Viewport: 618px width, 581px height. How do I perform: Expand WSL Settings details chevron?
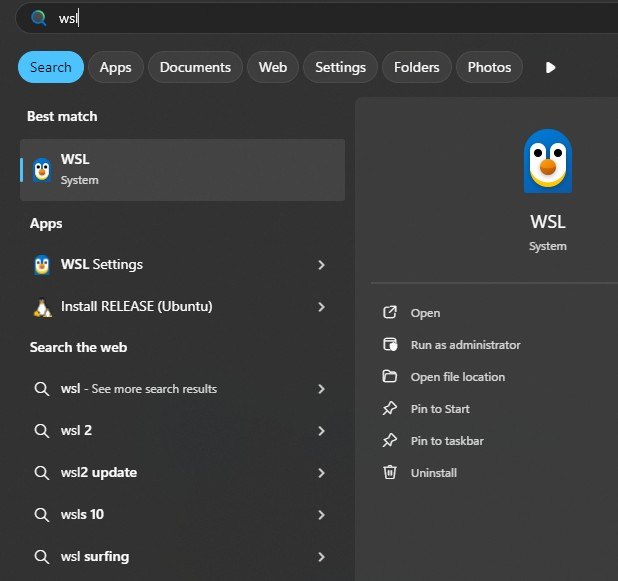tap(321, 265)
